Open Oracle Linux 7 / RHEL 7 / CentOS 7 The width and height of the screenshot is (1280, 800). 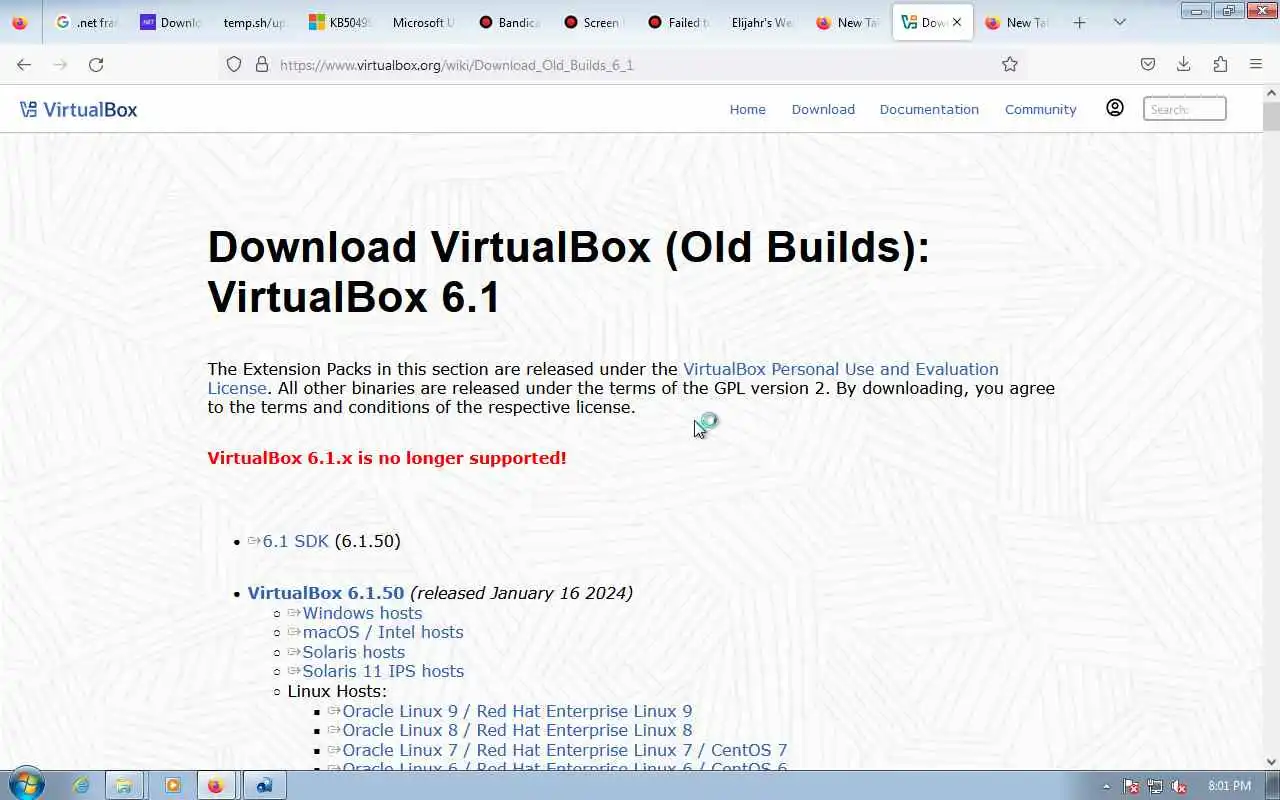point(565,750)
